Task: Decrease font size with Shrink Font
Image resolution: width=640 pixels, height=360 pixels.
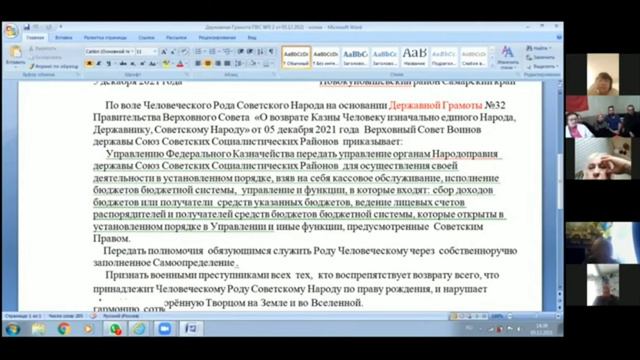Action: (x=173, y=51)
